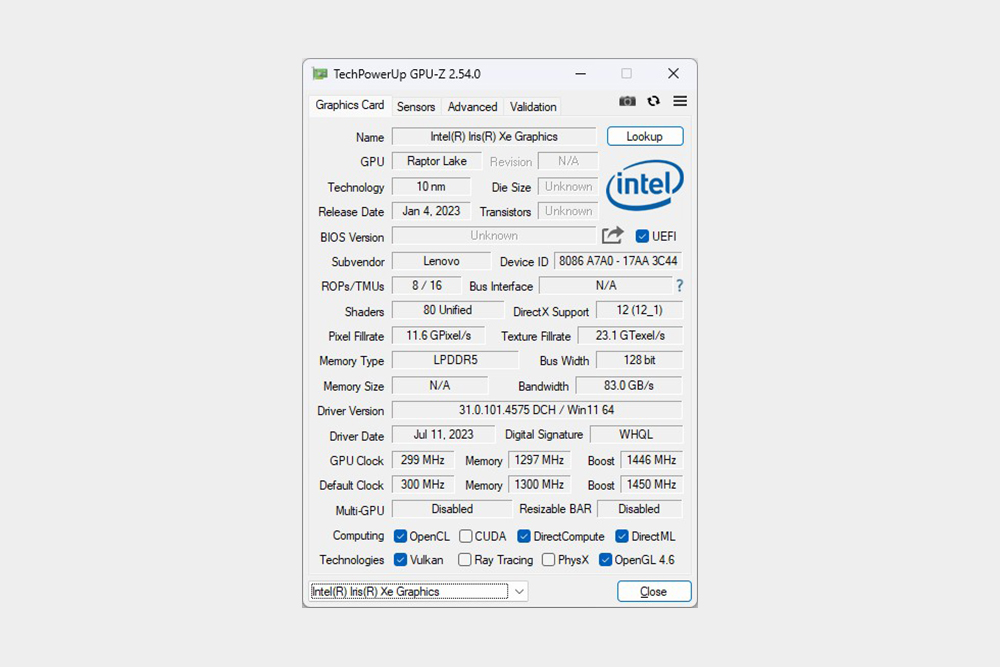The height and width of the screenshot is (667, 1000).
Task: Enable the Ray Tracing checkbox
Action: [465, 560]
